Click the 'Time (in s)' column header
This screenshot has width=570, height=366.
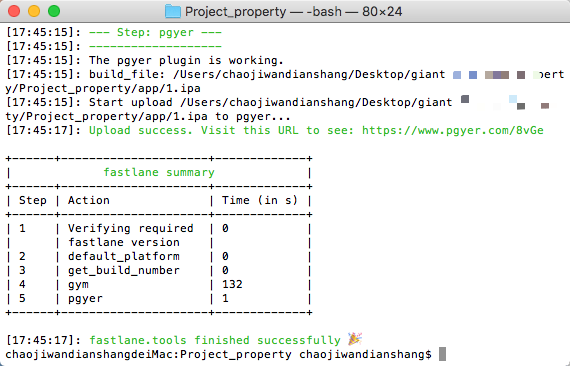tap(260, 200)
